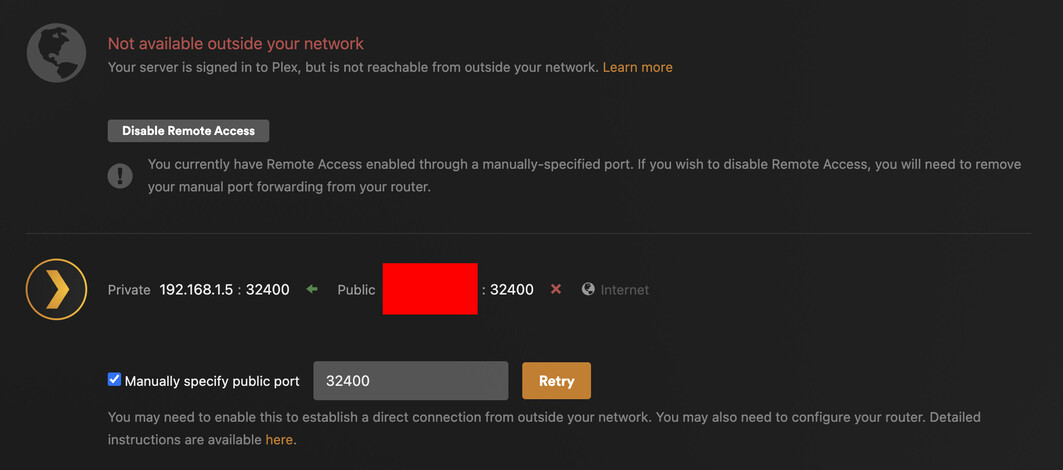1063x470 pixels.
Task: Click the 'Not available outside your network' heading
Action: pyautogui.click(x=236, y=44)
